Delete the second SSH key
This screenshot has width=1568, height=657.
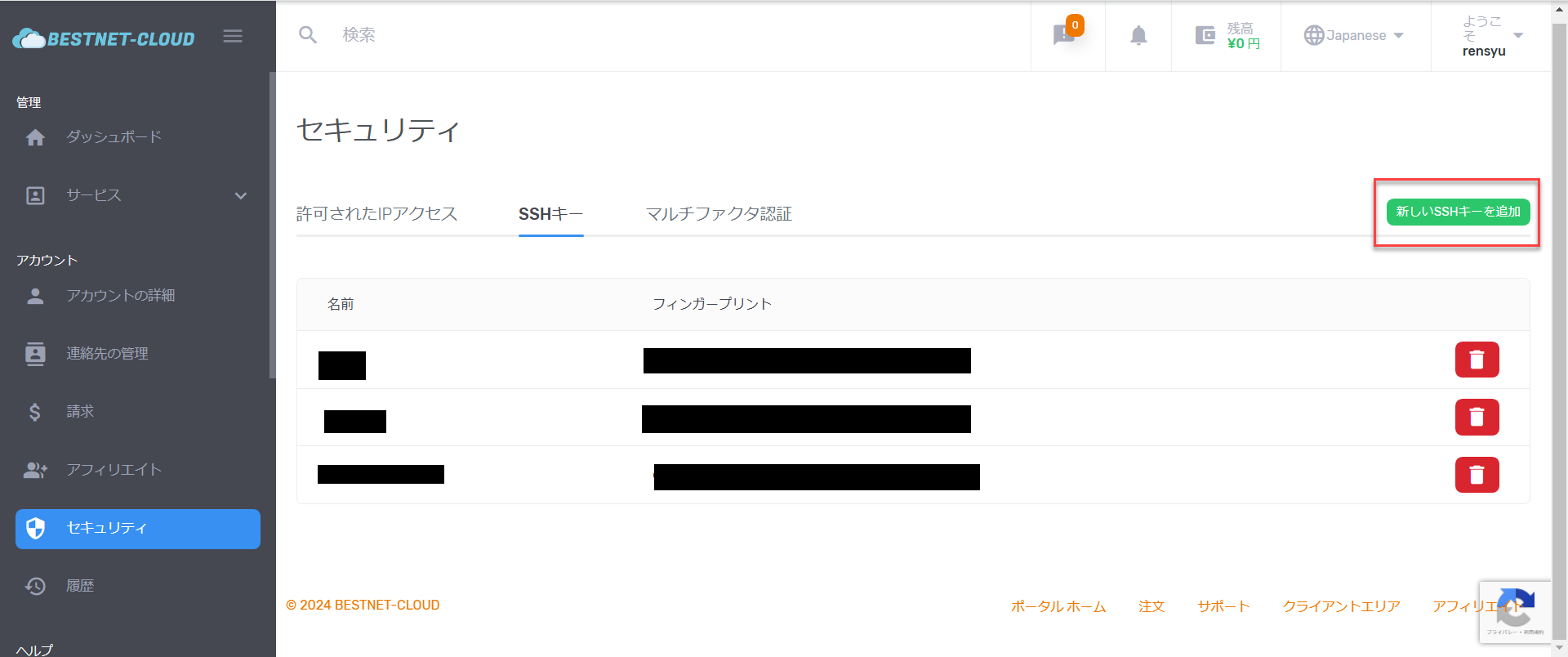1477,417
